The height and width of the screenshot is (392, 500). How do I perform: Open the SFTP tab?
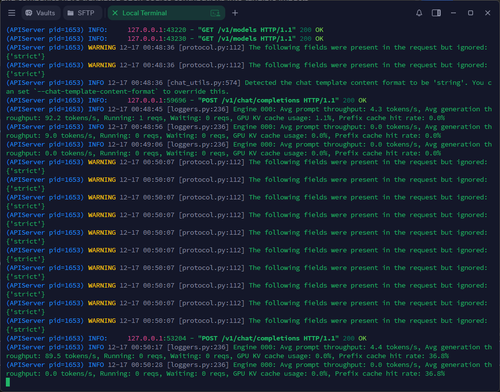pyautogui.click(x=81, y=13)
